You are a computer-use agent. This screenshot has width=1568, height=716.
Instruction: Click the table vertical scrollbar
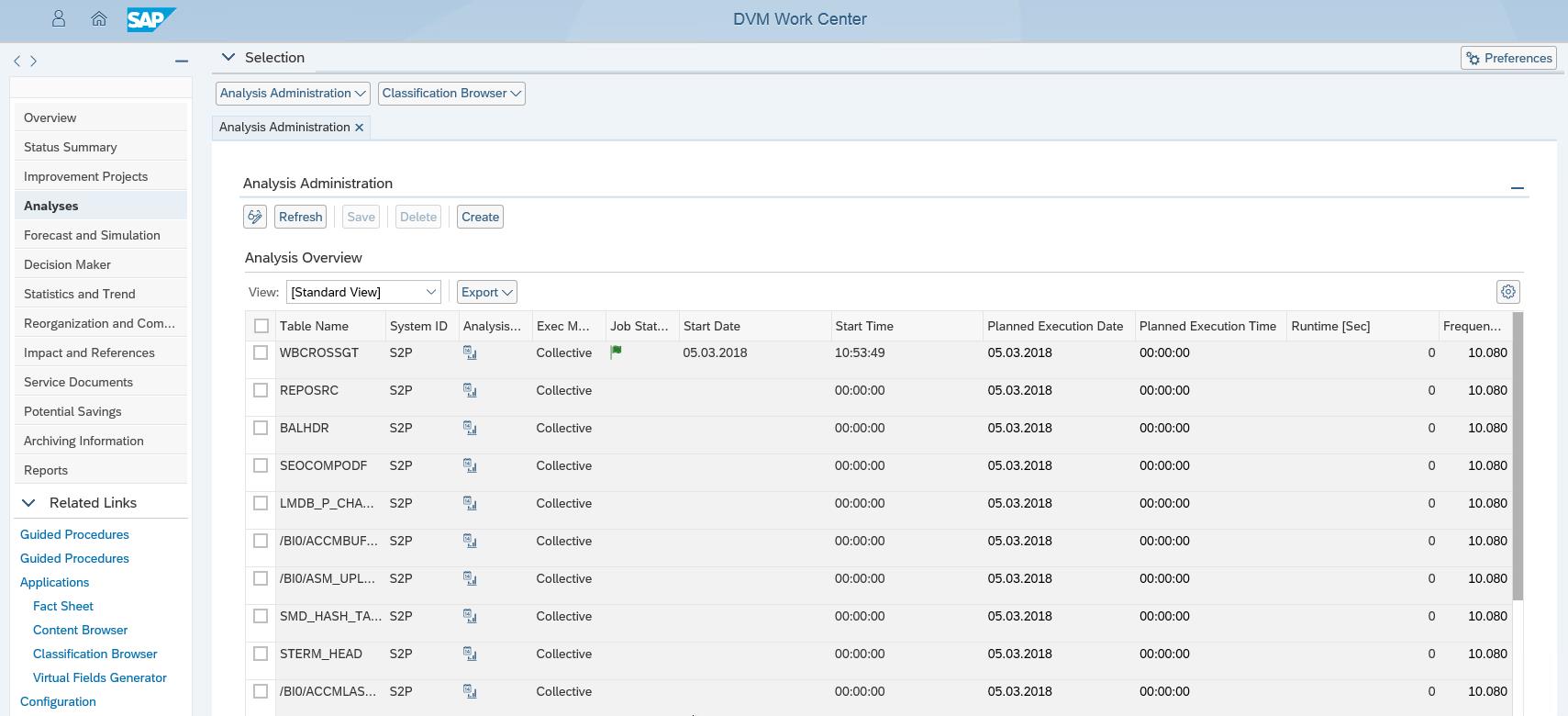coord(1518,456)
